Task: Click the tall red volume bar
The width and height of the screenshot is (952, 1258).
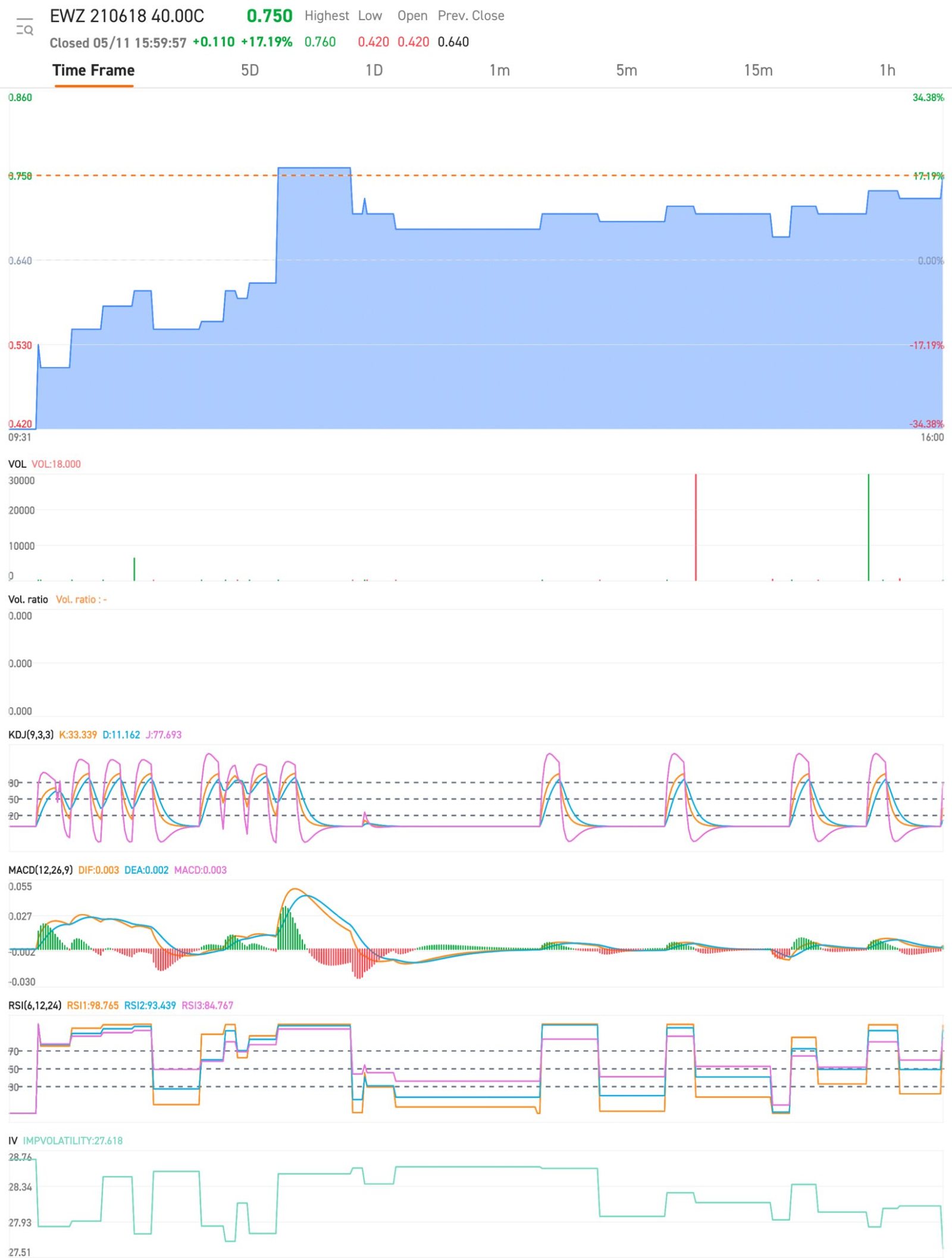Action: [696, 527]
